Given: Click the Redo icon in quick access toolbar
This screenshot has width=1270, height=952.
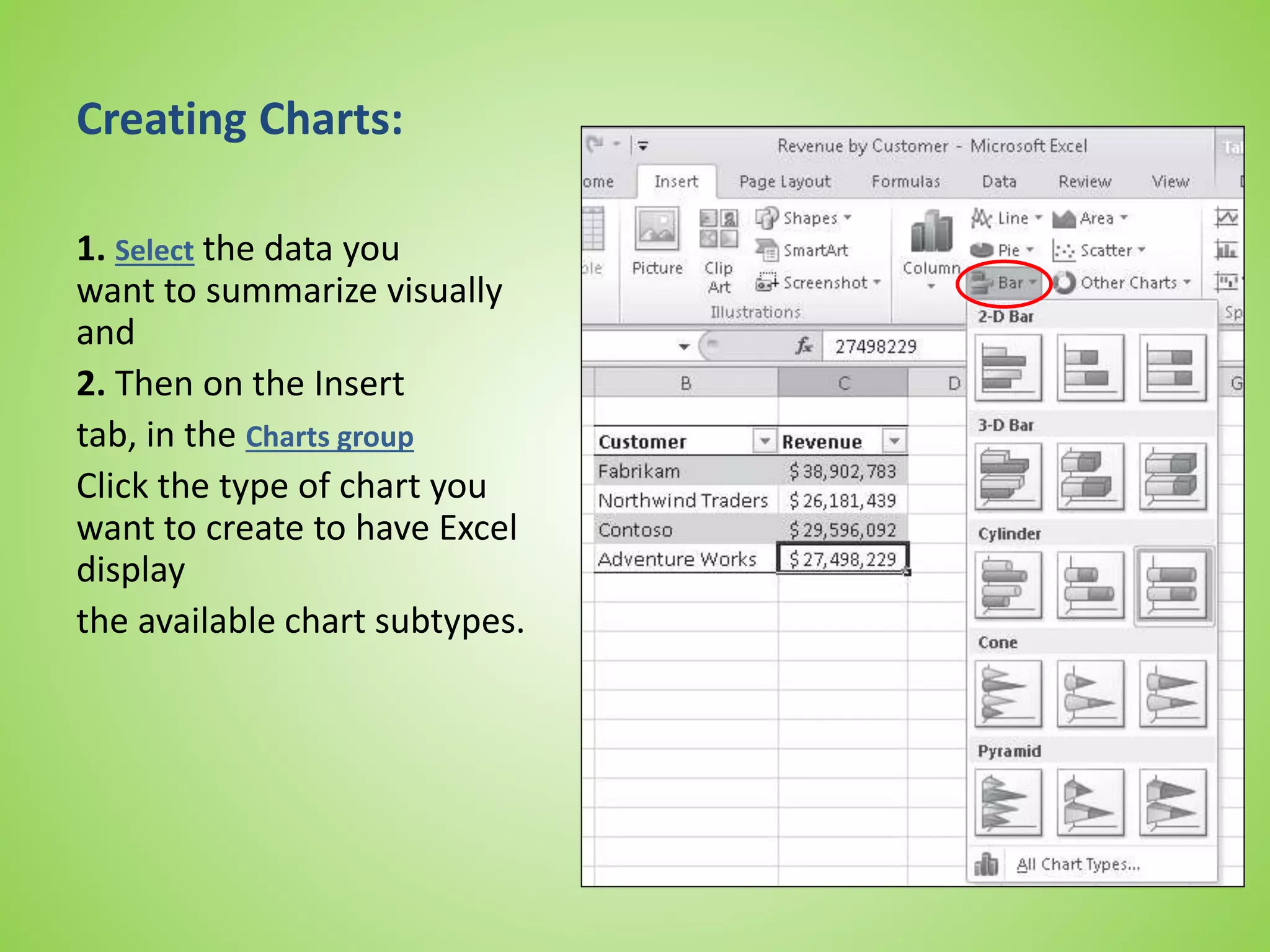Looking at the screenshot, I should [x=595, y=145].
